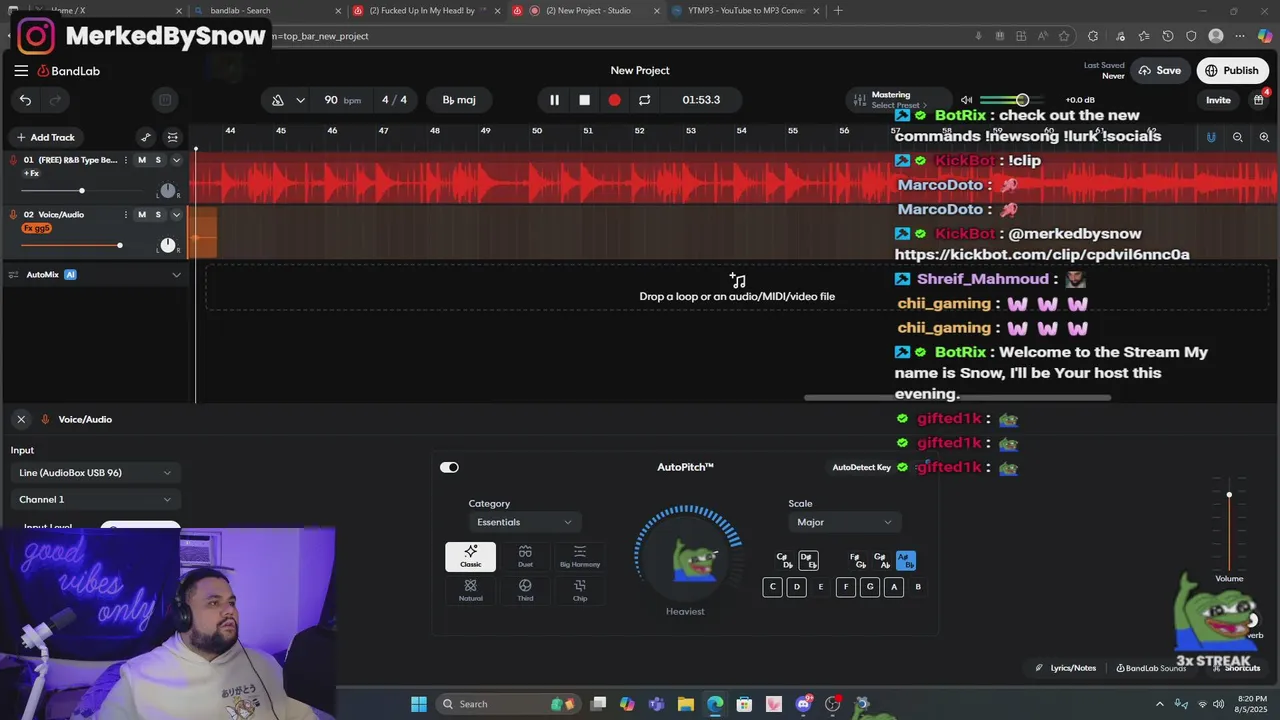Open track 01 three-dot menu

pyautogui.click(x=125, y=160)
